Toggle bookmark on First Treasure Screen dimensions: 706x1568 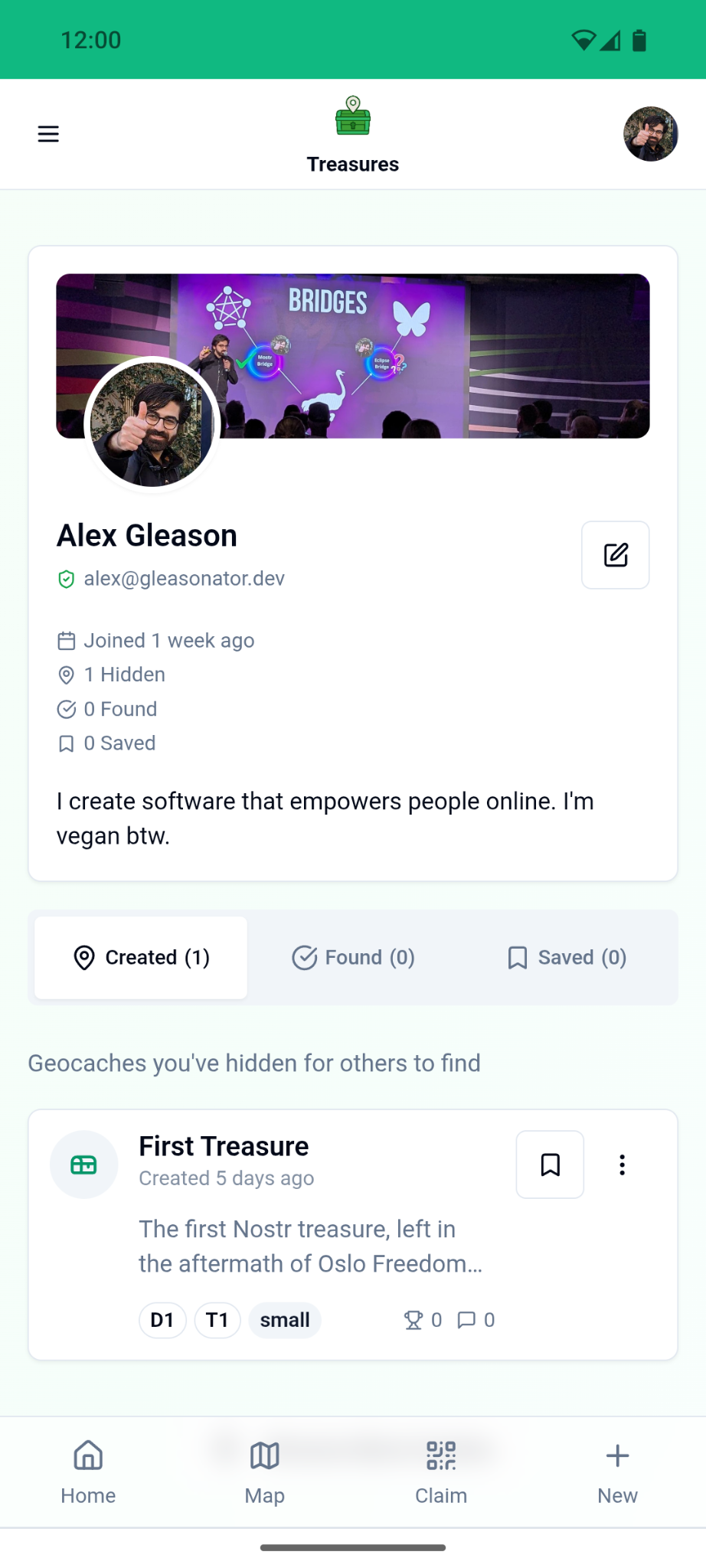tap(550, 1165)
